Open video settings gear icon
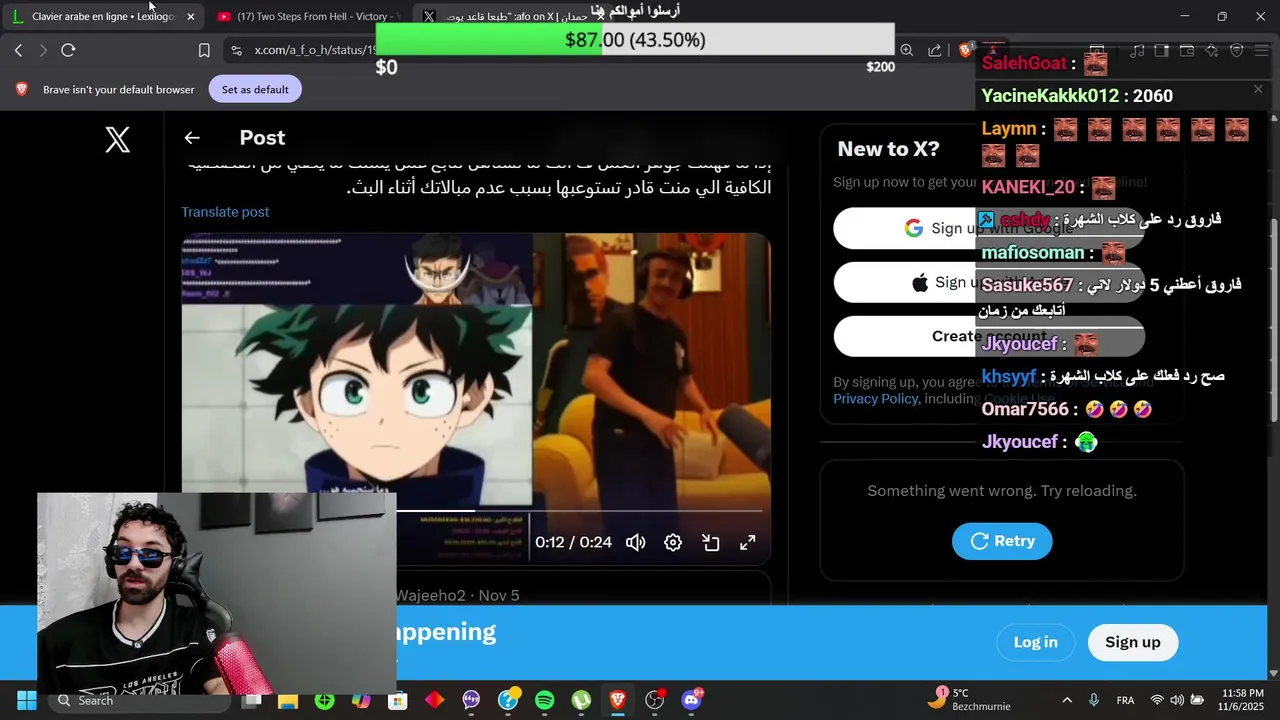Image resolution: width=1280 pixels, height=720 pixels. [673, 542]
